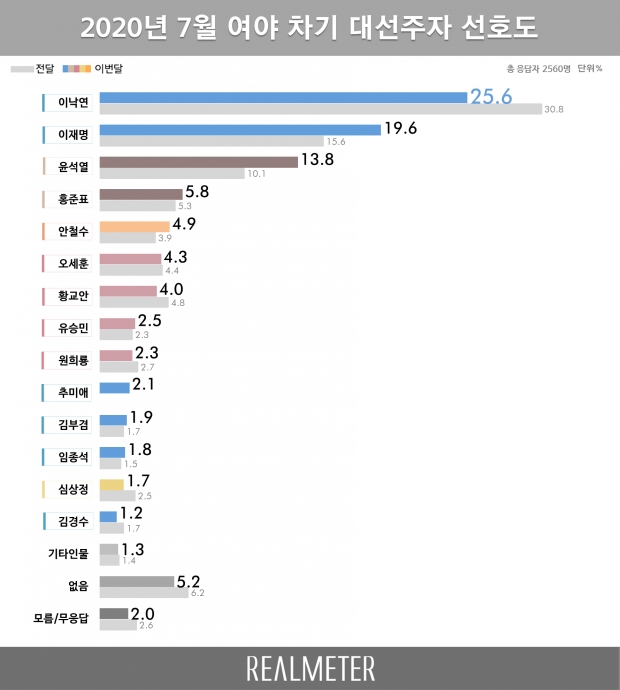Click the 10.1 previous-month value
The image size is (620, 690).
(257, 173)
